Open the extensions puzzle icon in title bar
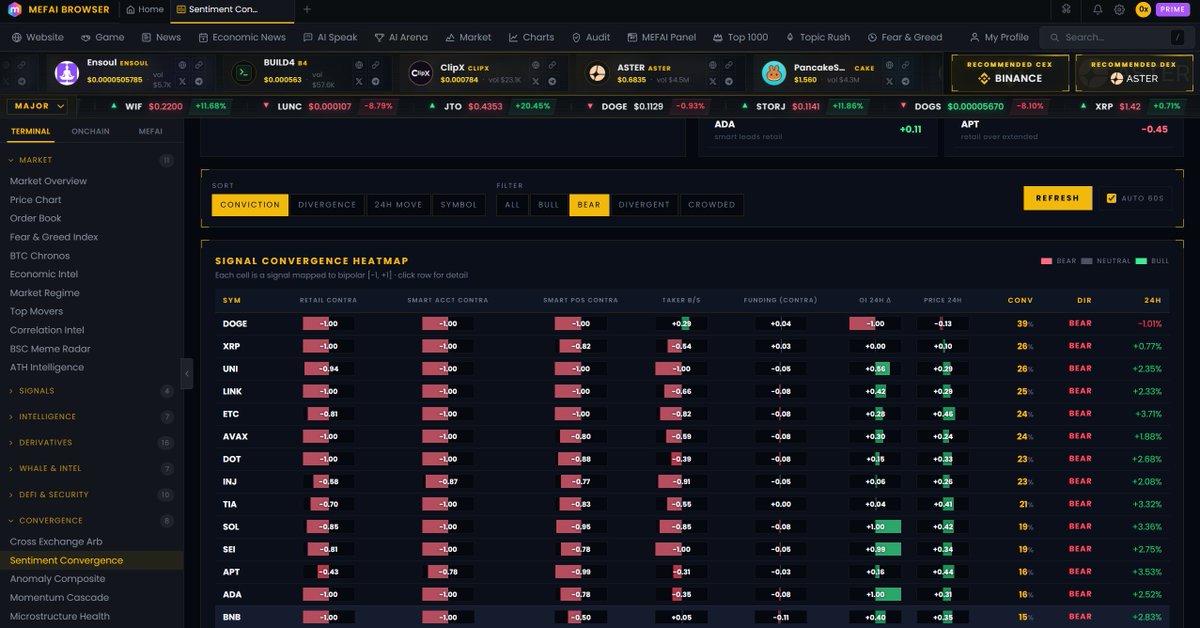 pyautogui.click(x=1067, y=9)
